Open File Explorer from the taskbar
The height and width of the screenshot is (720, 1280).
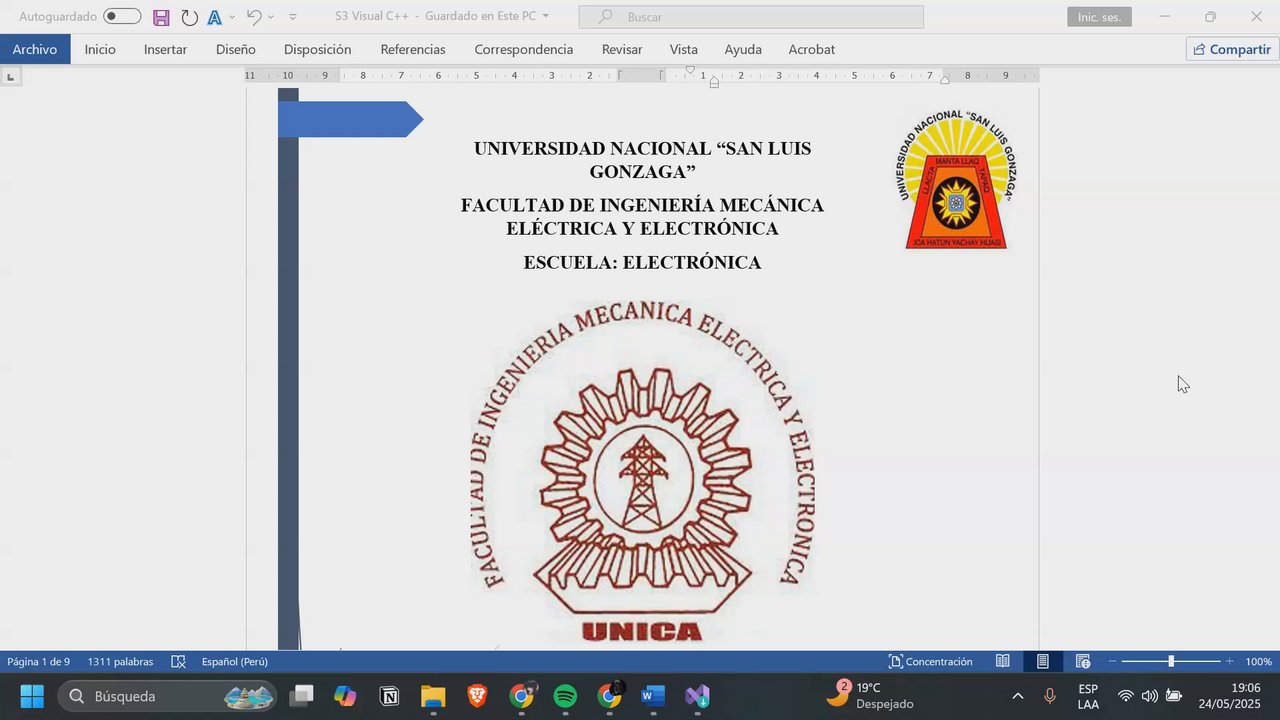click(x=433, y=696)
